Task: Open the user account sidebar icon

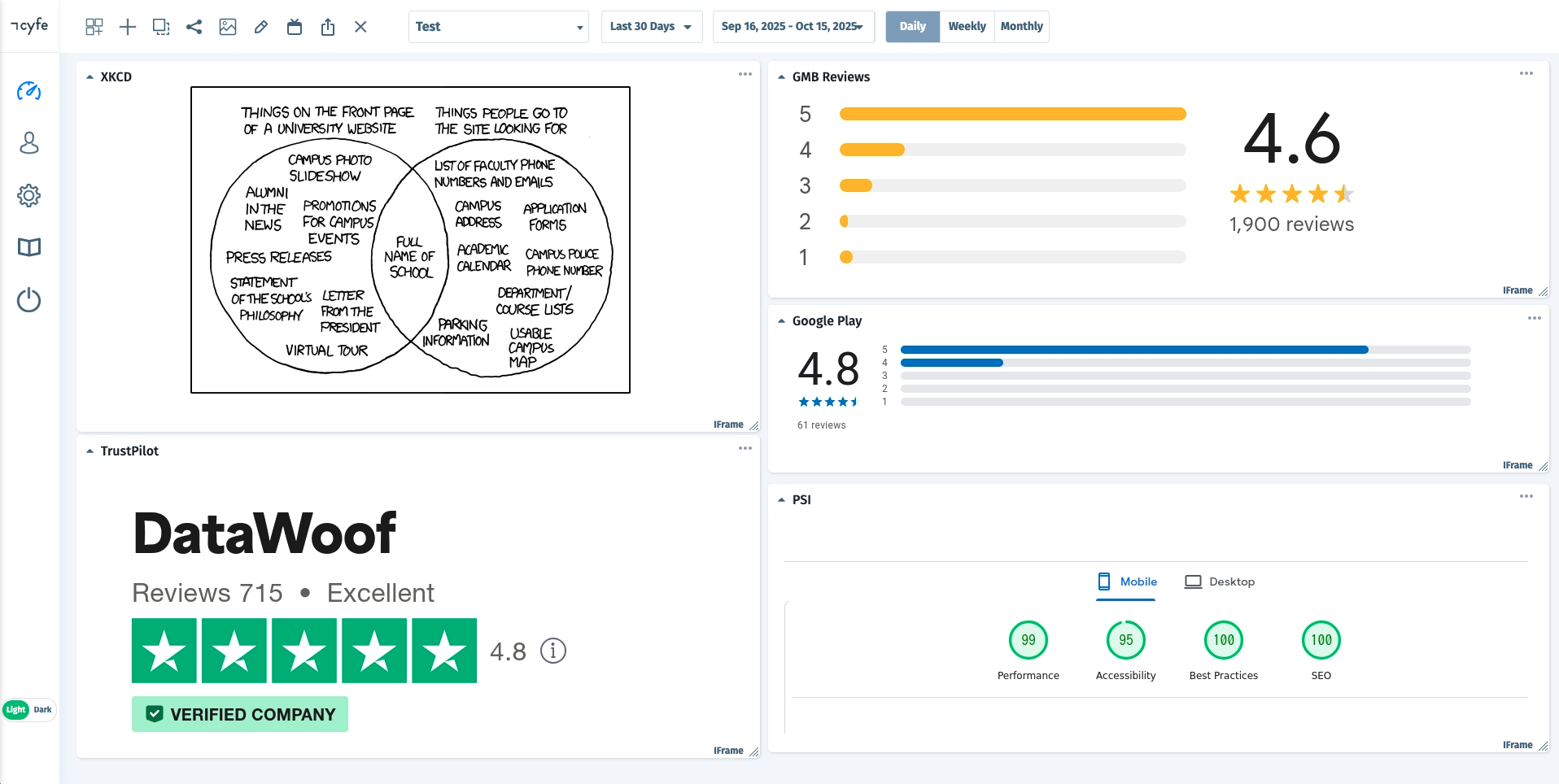Action: point(29,143)
